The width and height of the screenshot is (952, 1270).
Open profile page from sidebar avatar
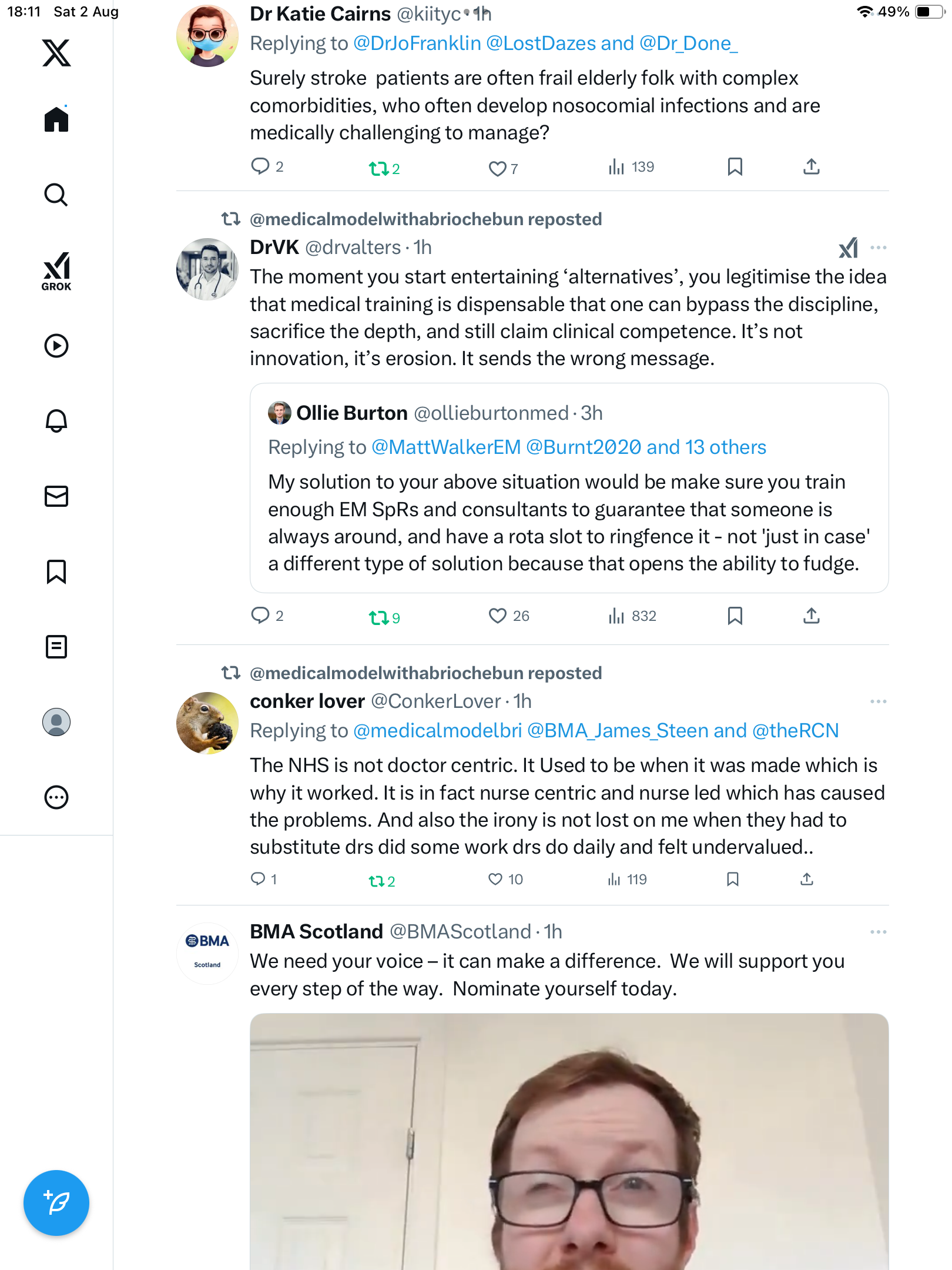[56, 722]
